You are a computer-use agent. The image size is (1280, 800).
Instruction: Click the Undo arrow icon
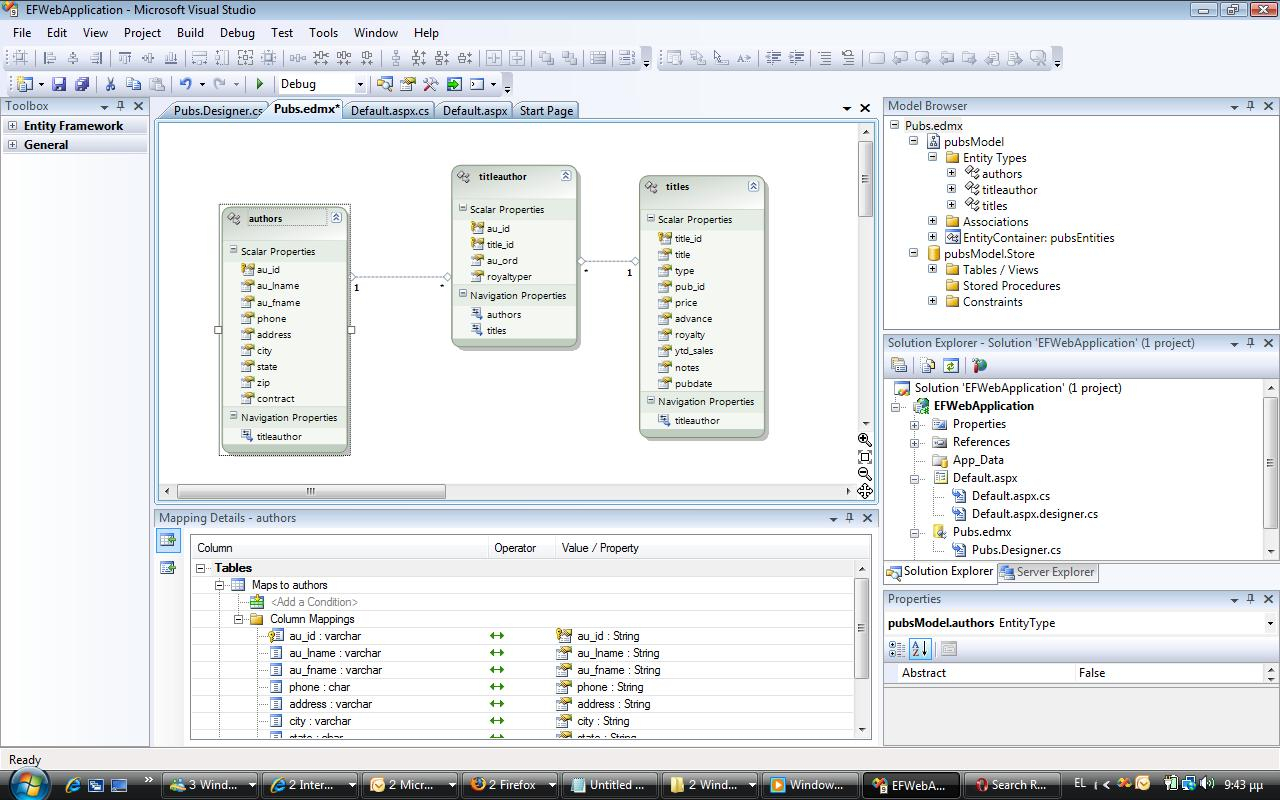point(185,85)
